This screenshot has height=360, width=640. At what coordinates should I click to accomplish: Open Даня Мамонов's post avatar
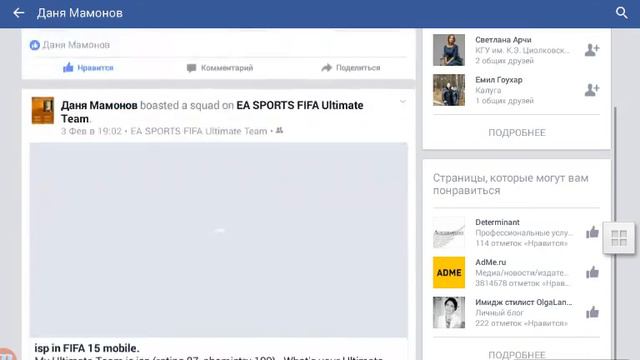[43, 110]
